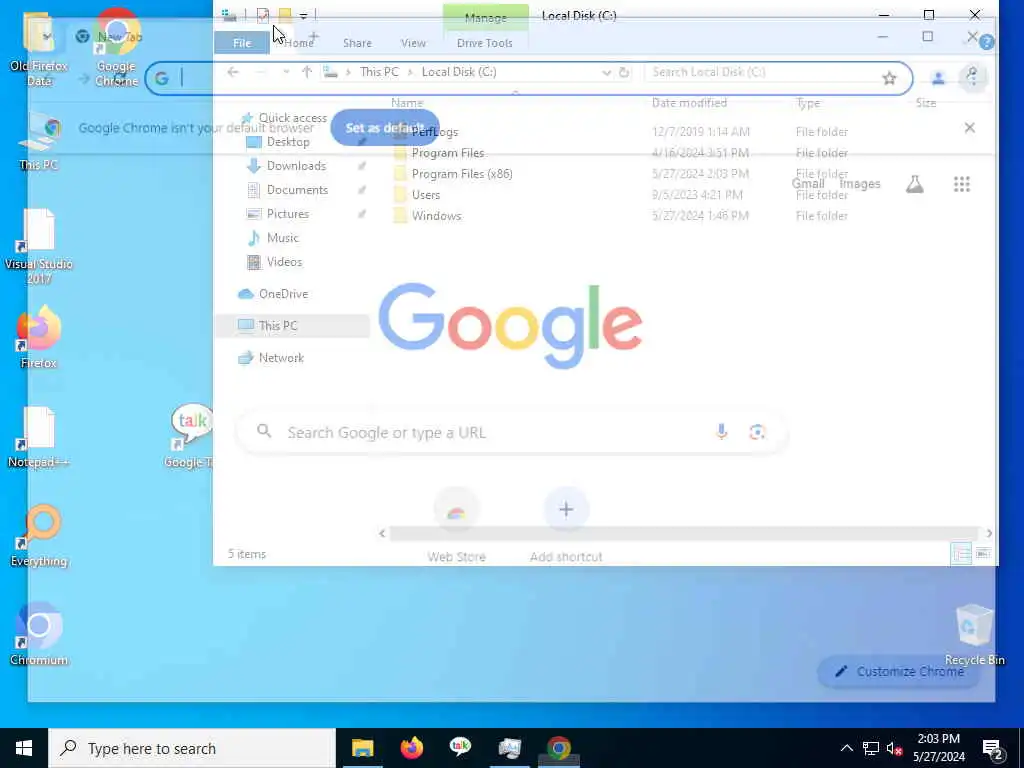
Task: Open Downloads in the navigation pane
Action: click(287, 166)
